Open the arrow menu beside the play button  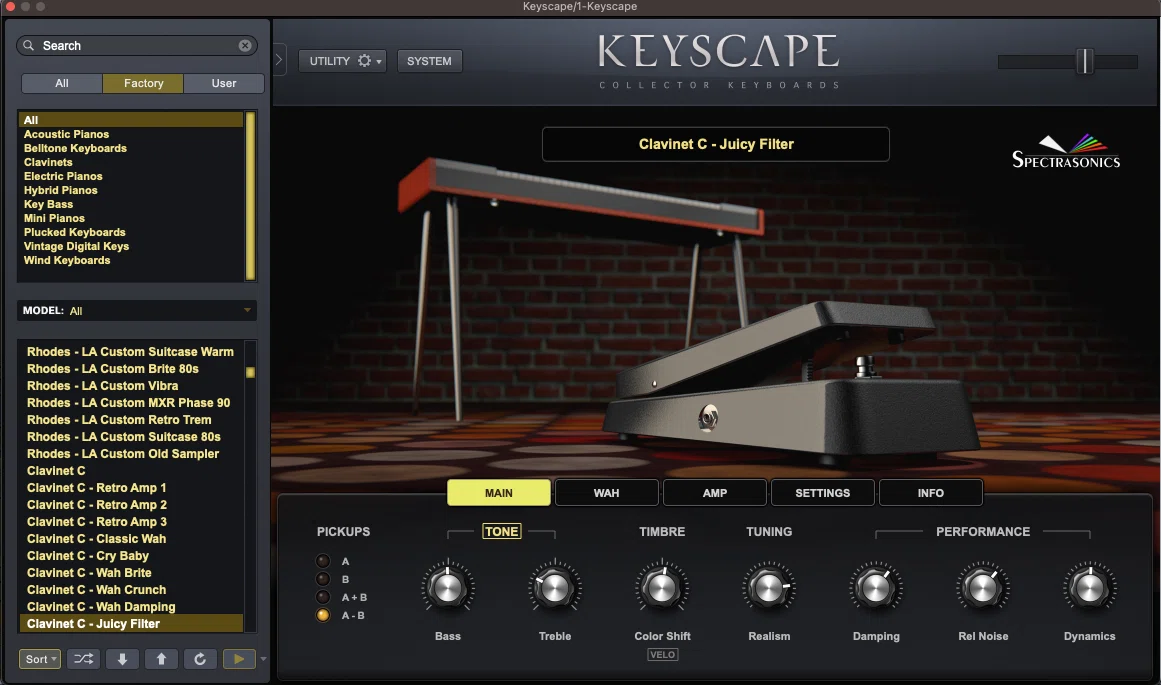click(263, 658)
